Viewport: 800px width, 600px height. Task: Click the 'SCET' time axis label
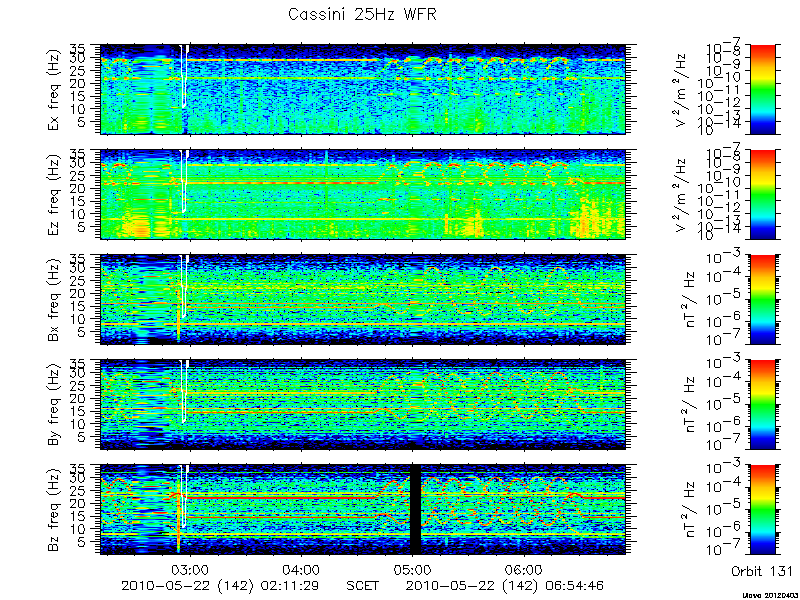[362, 585]
